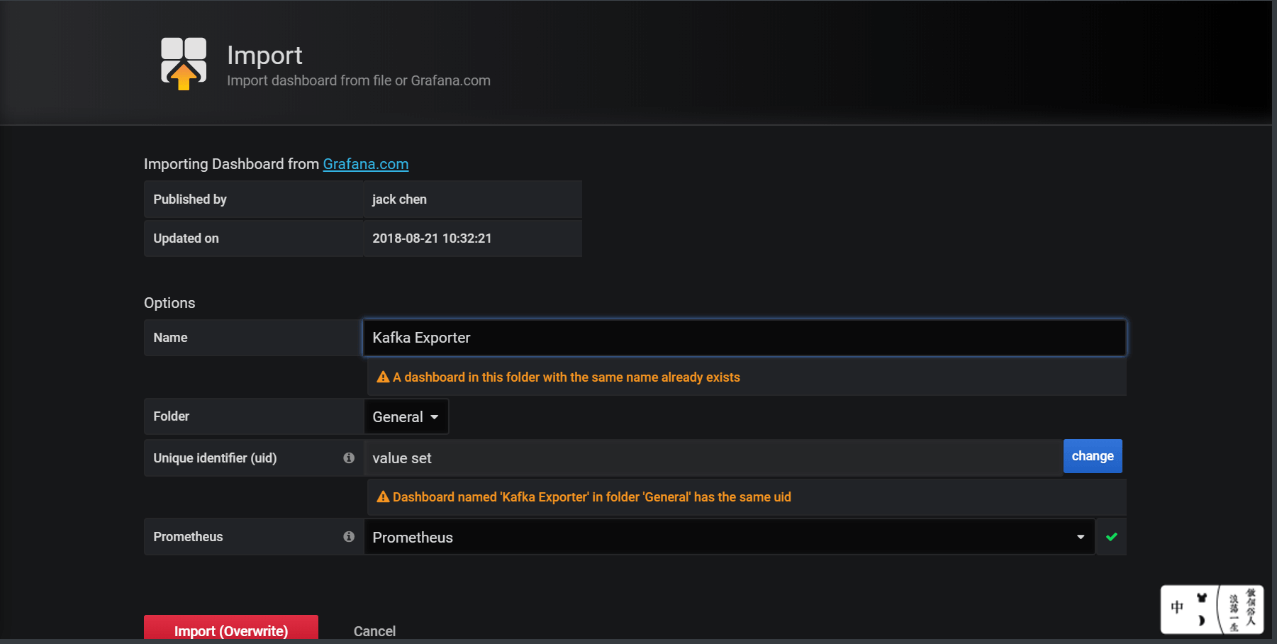Click the Import dashboard logo icon

click(x=184, y=64)
